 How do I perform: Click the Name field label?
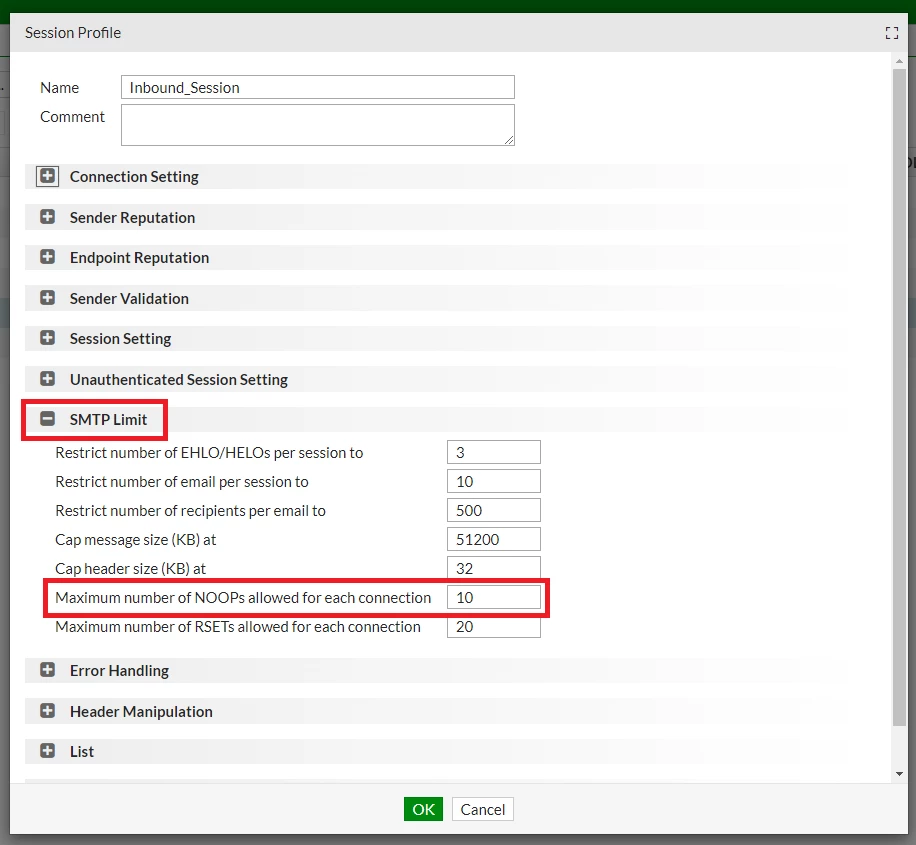pyautogui.click(x=60, y=88)
